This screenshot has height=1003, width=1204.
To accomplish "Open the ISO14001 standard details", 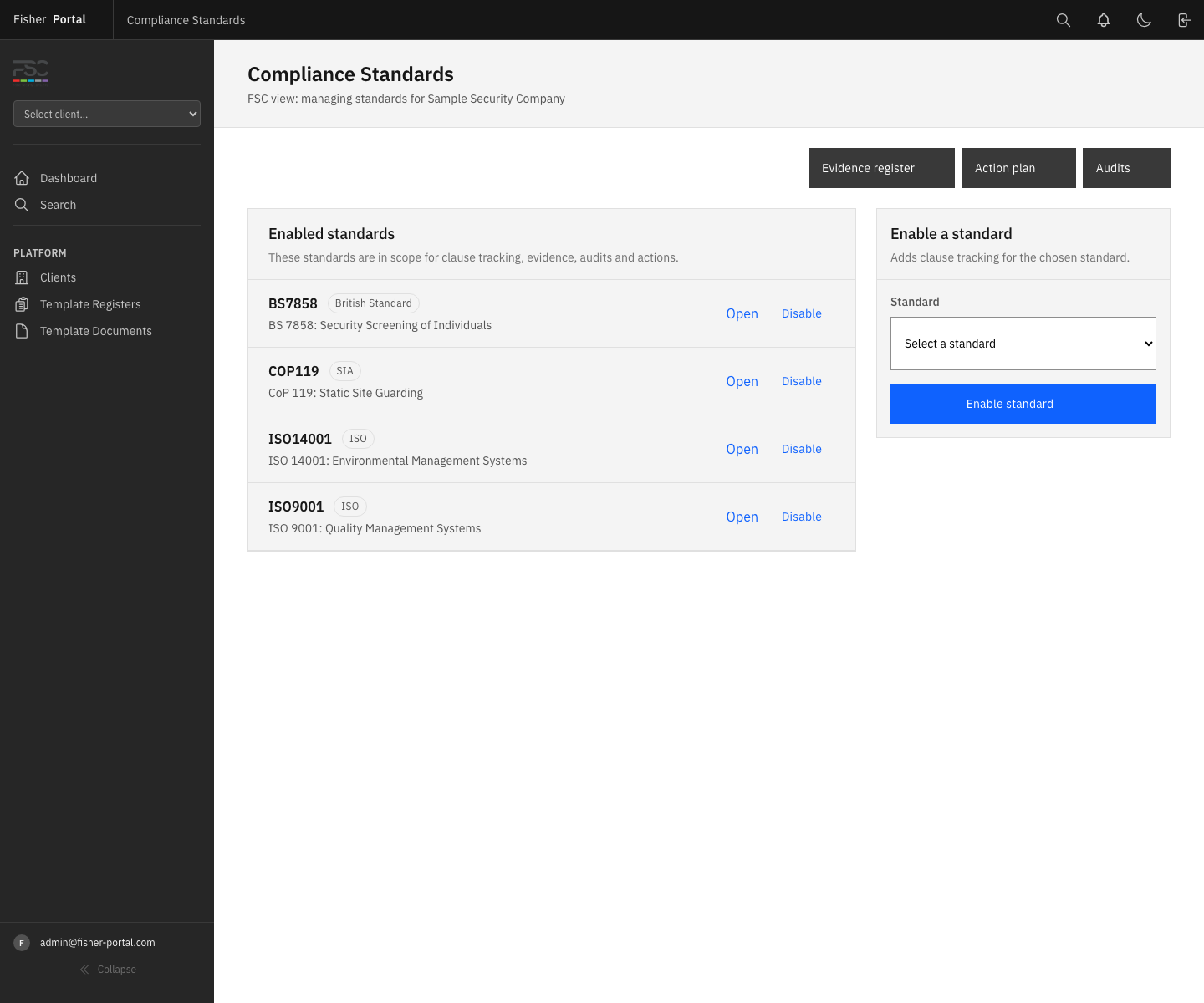I will click(742, 449).
